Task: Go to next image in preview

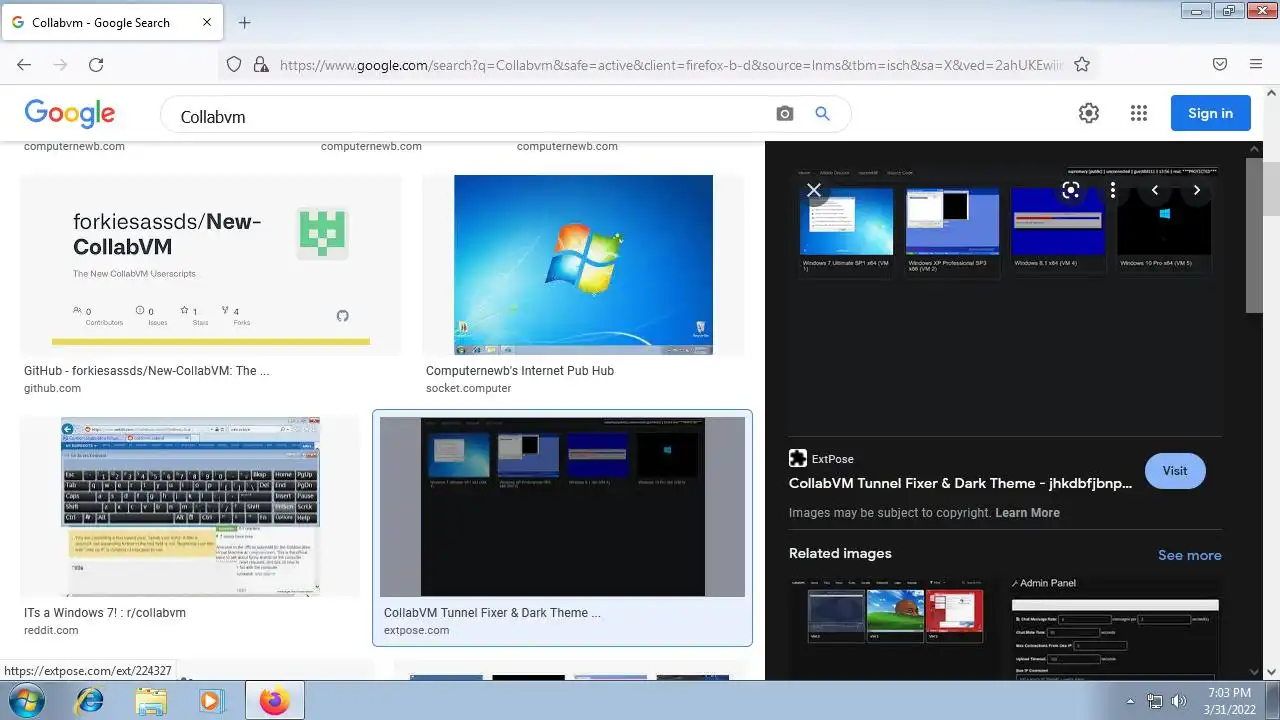Action: (1196, 190)
